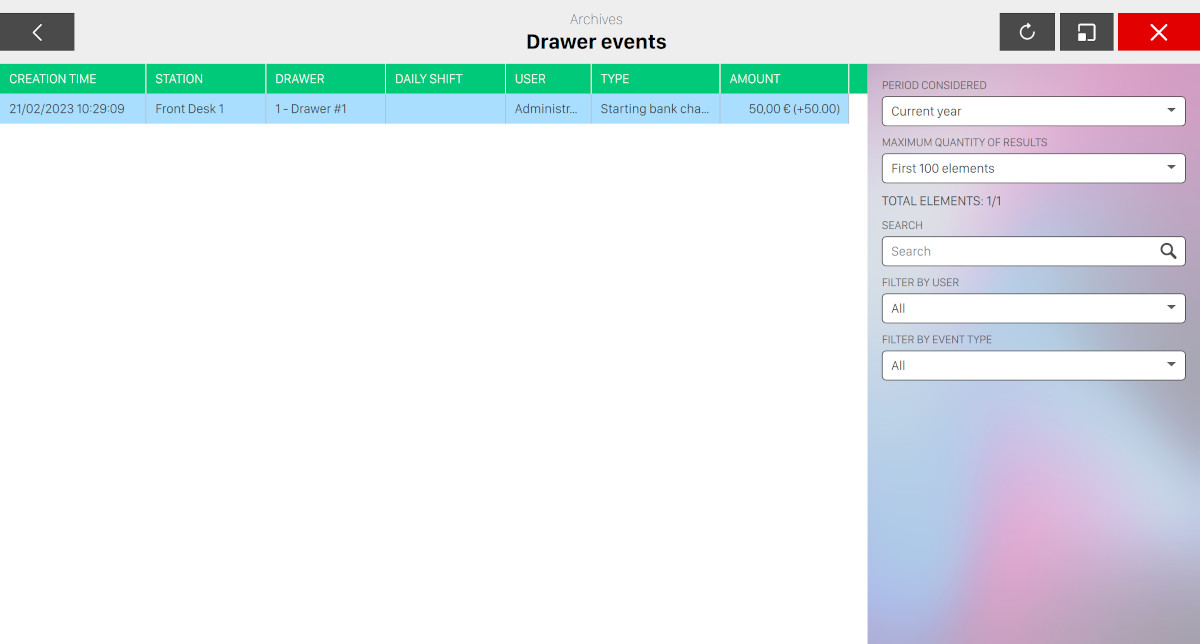
Task: Expand Maximum quantity of results dropdown
Action: coord(1033,168)
